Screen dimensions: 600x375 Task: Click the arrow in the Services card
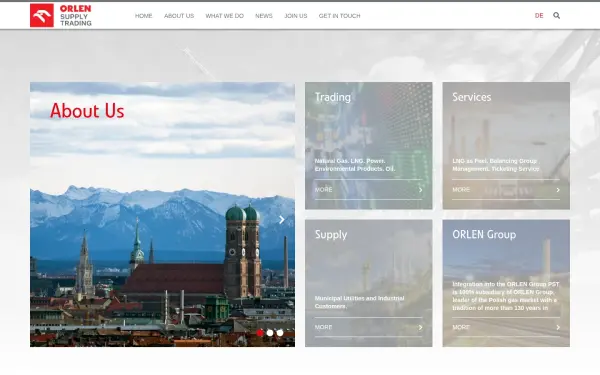coord(558,190)
